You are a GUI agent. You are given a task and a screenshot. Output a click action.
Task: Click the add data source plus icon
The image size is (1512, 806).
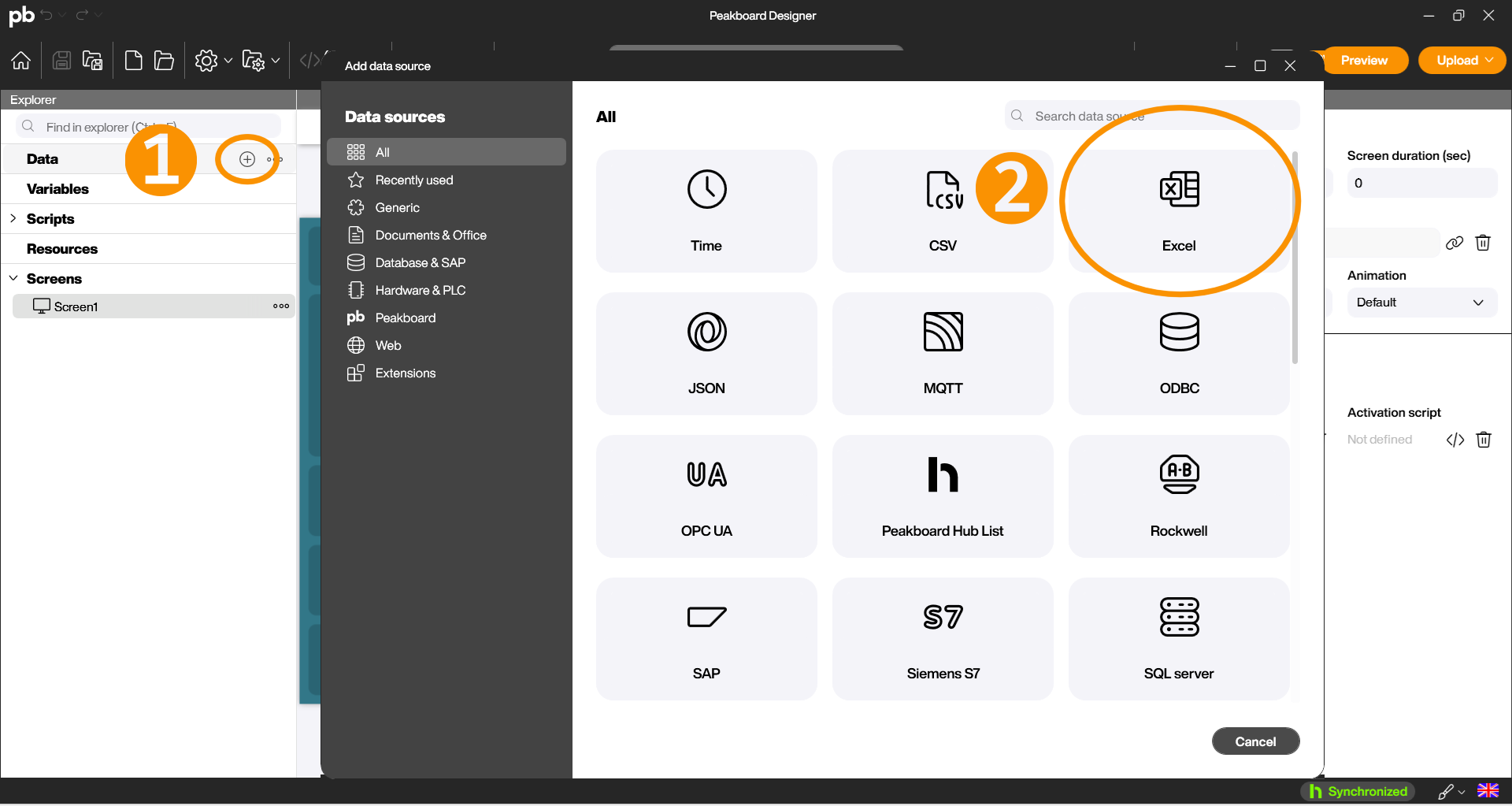(x=247, y=159)
